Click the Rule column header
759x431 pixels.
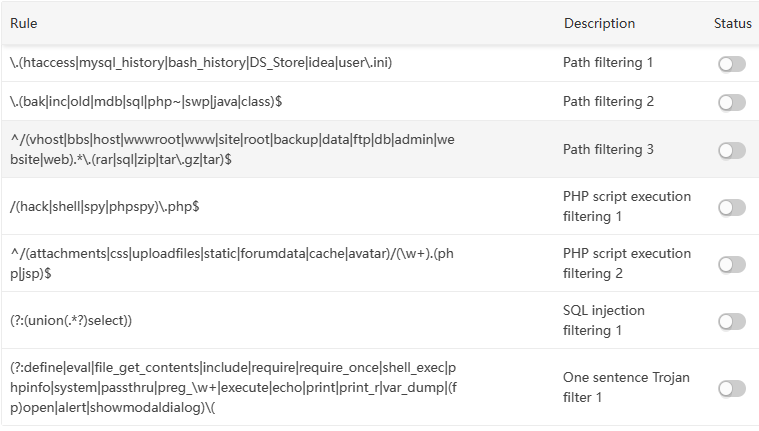[24, 23]
